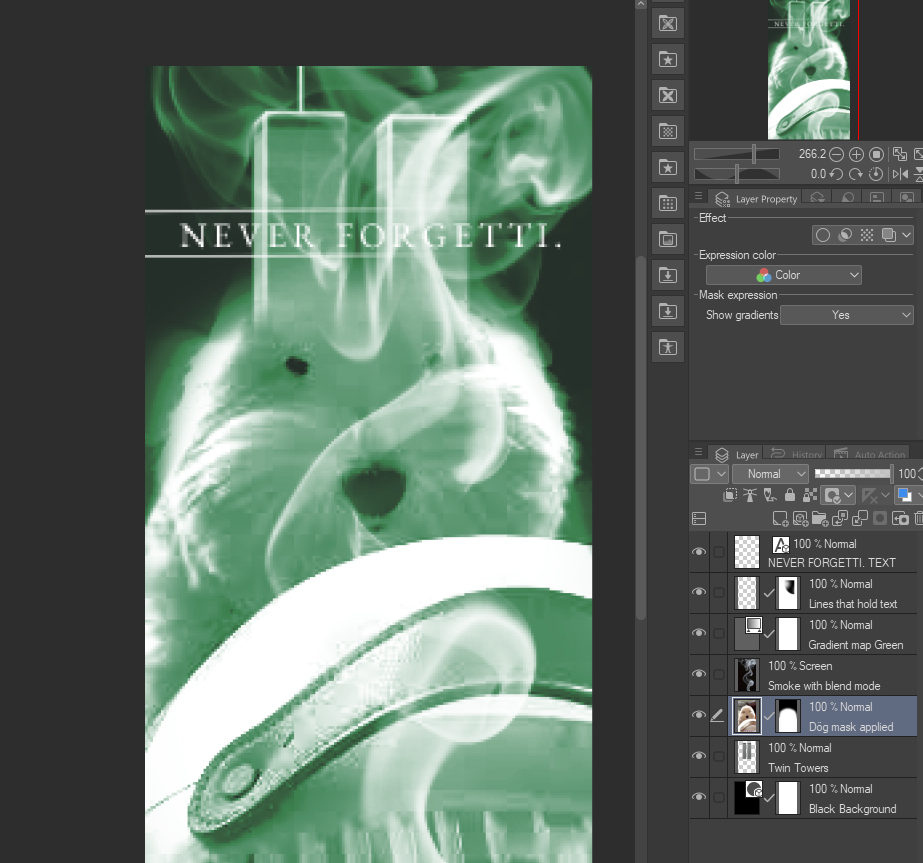Select the Black Background layer name
This screenshot has height=863, width=923.
pos(852,809)
